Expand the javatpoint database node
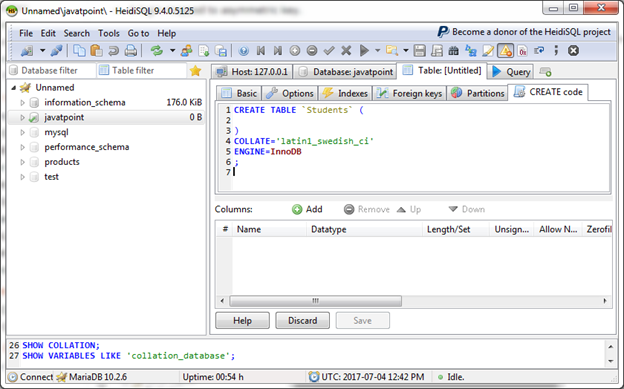624x389 pixels. coord(23,117)
